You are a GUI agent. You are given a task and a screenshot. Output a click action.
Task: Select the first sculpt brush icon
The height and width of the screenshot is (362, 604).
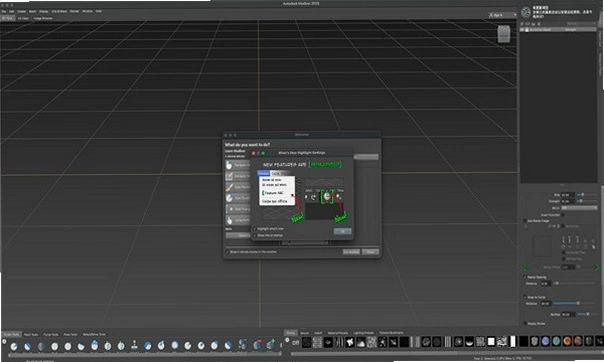coord(14,346)
